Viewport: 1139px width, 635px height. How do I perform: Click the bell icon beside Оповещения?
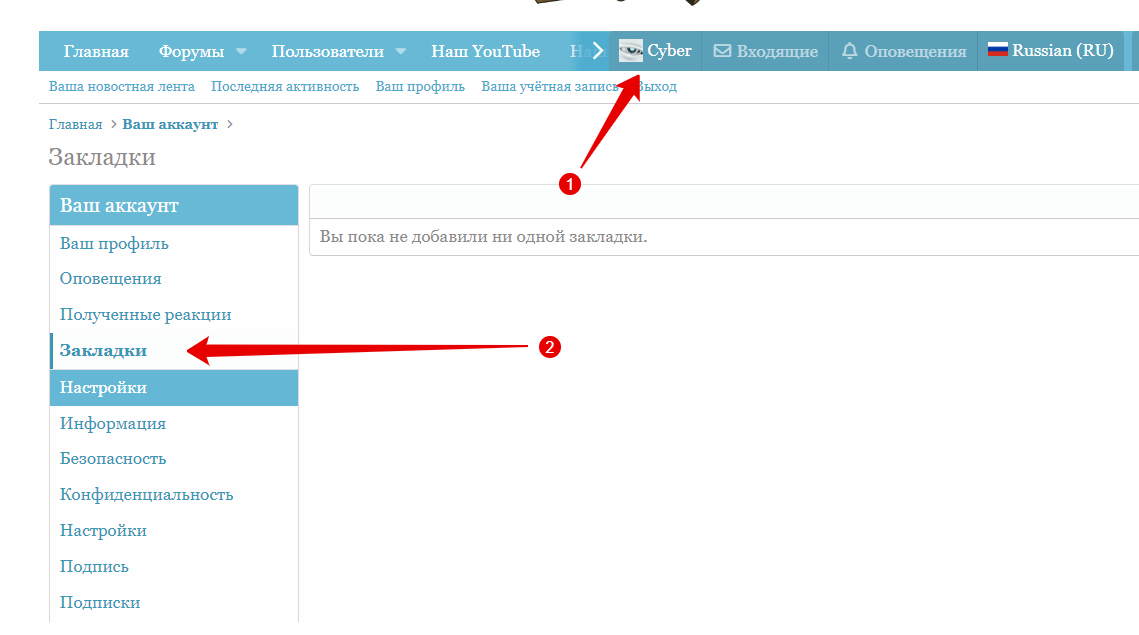click(850, 51)
